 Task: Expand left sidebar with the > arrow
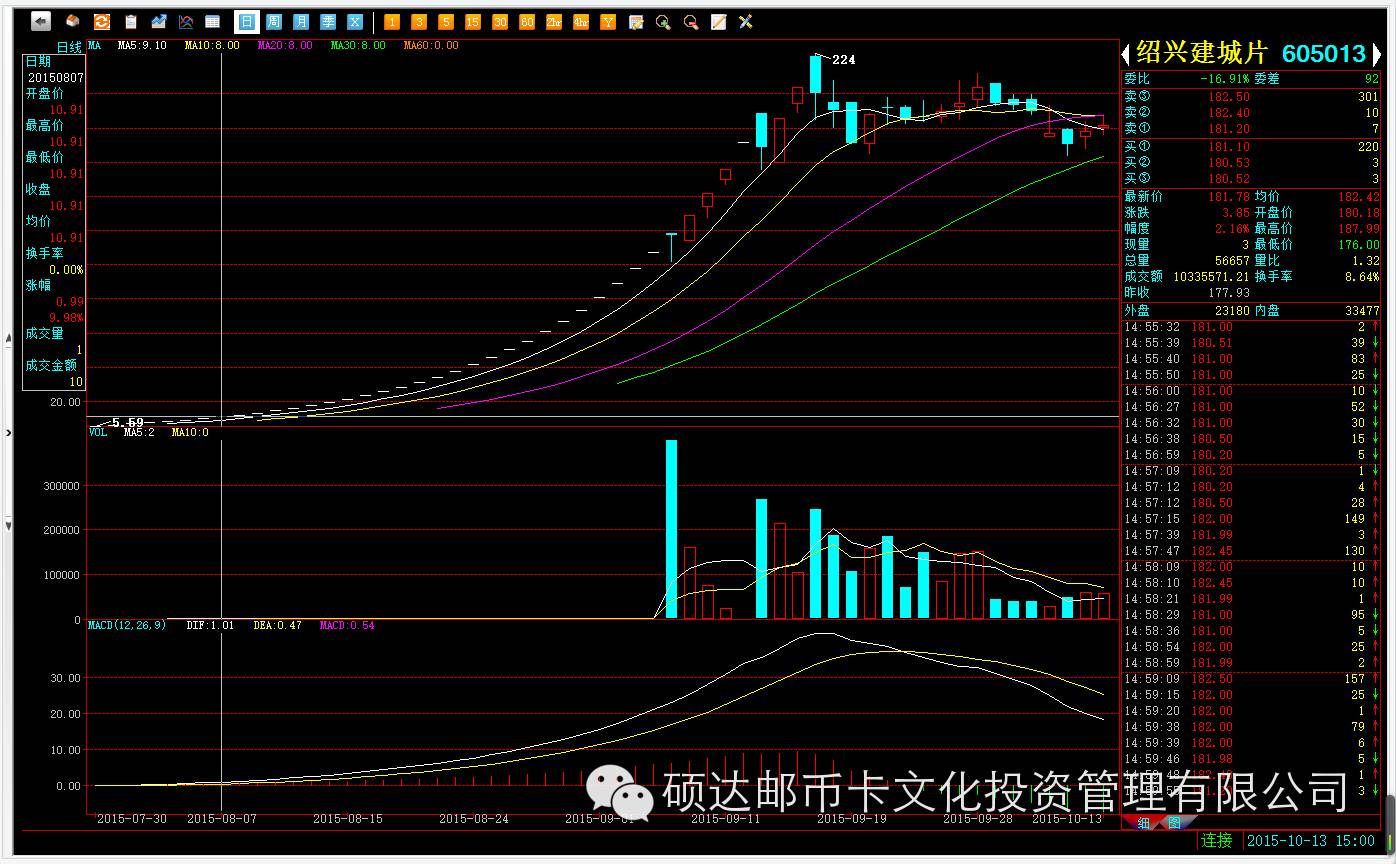pyautogui.click(x=8, y=432)
